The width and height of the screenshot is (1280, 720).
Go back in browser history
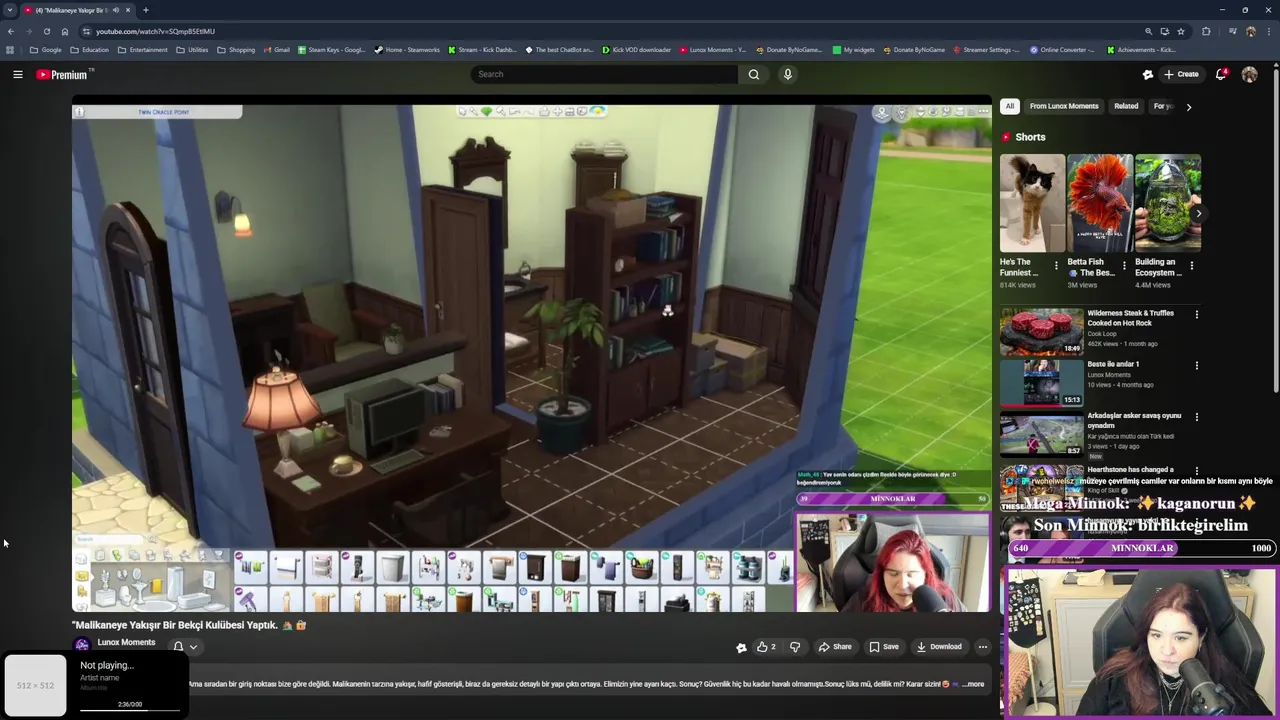(11, 31)
